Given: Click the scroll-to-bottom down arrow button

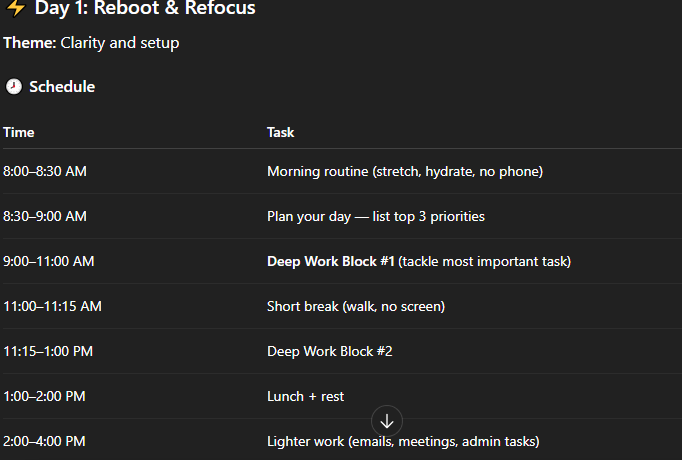Looking at the screenshot, I should click(387, 421).
